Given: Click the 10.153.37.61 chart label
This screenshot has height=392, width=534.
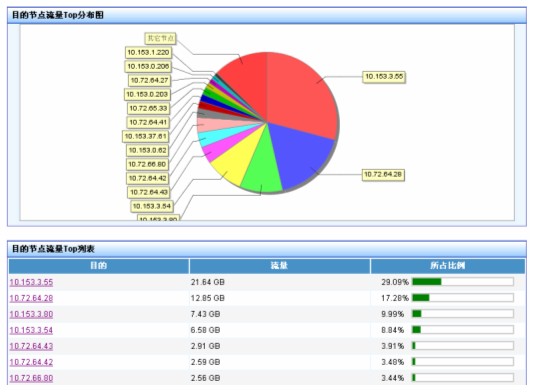Looking at the screenshot, I should tap(146, 137).
